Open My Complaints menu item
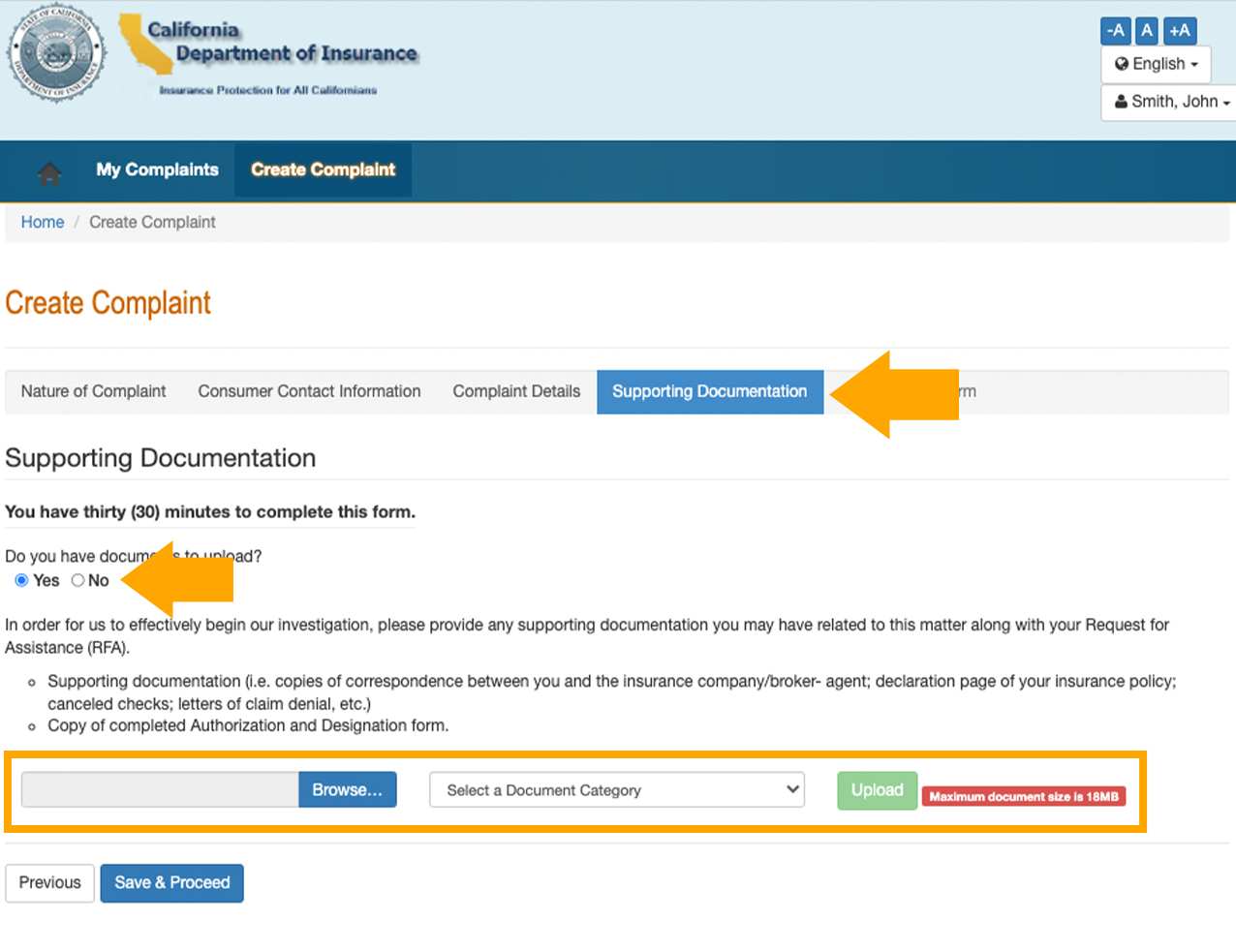The image size is (1236, 952). click(x=157, y=169)
